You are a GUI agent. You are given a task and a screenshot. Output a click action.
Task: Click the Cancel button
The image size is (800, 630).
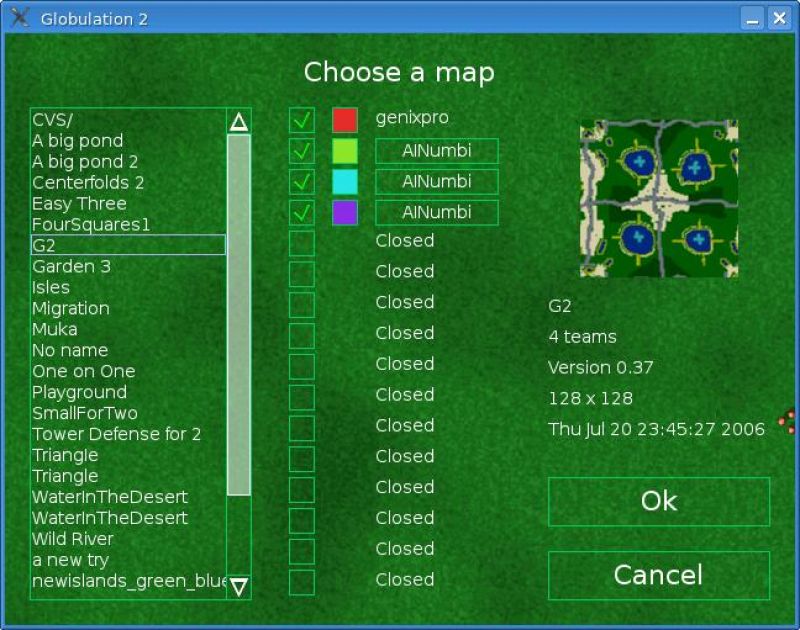coord(659,575)
